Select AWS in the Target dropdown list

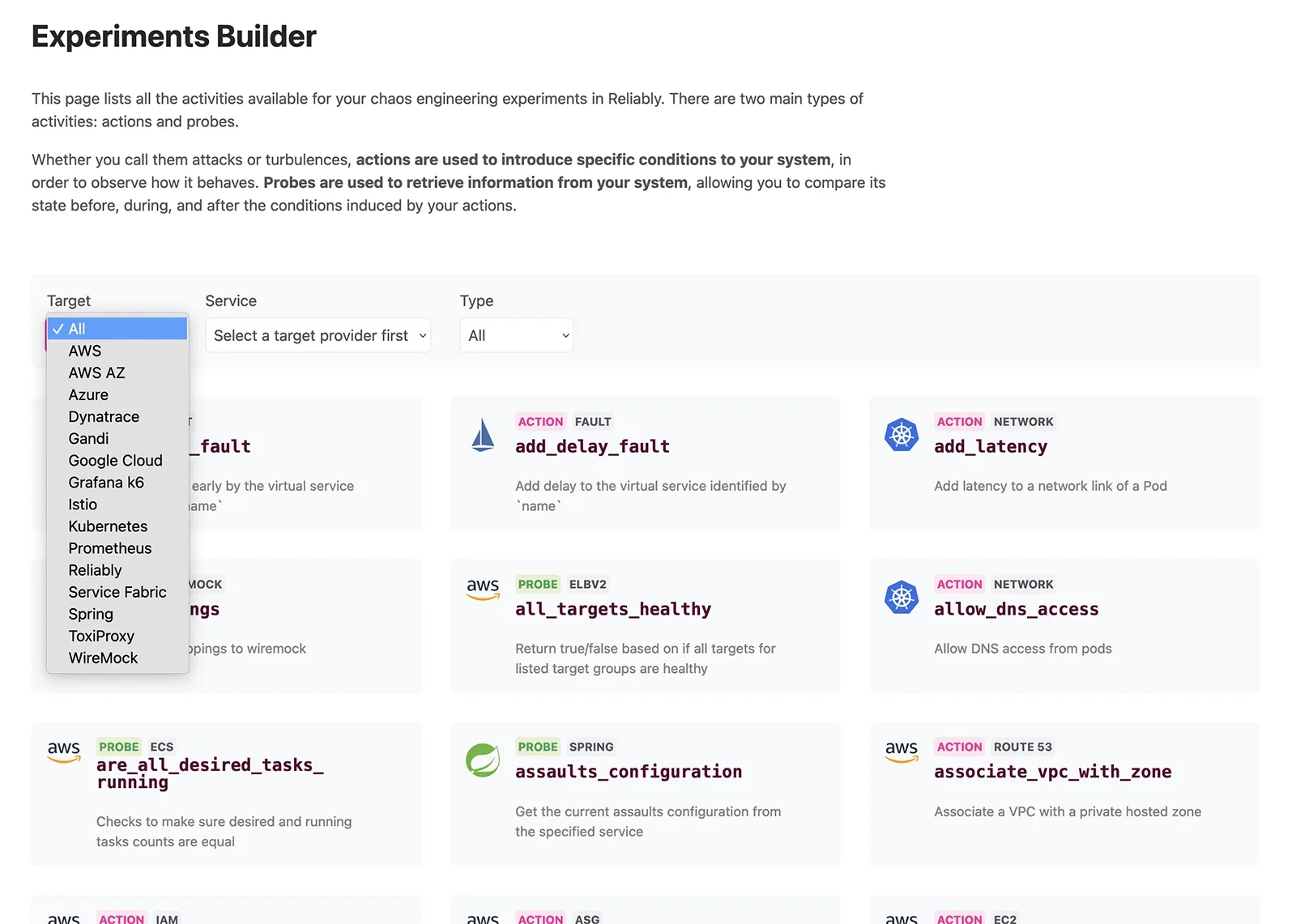pyautogui.click(x=117, y=351)
